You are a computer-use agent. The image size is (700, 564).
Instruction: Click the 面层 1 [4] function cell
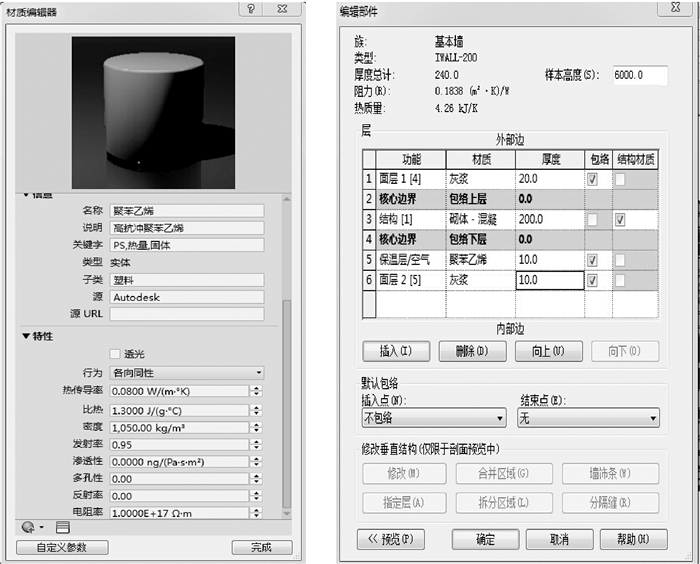click(x=411, y=180)
